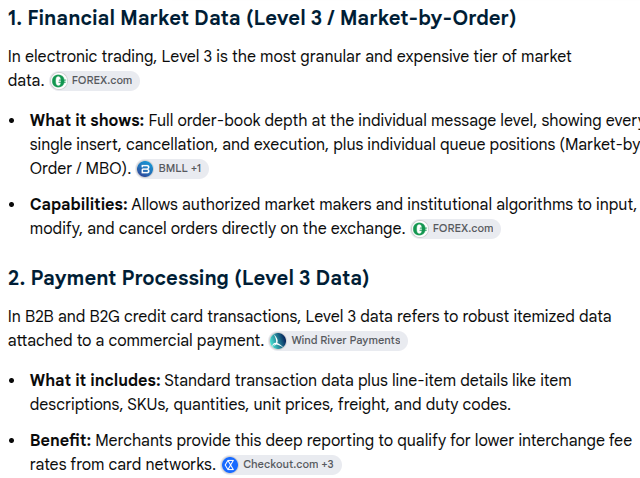This screenshot has height=478, width=640.
Task: Open the FOREX.com citation after "on the exchange."
Action: click(x=456, y=229)
